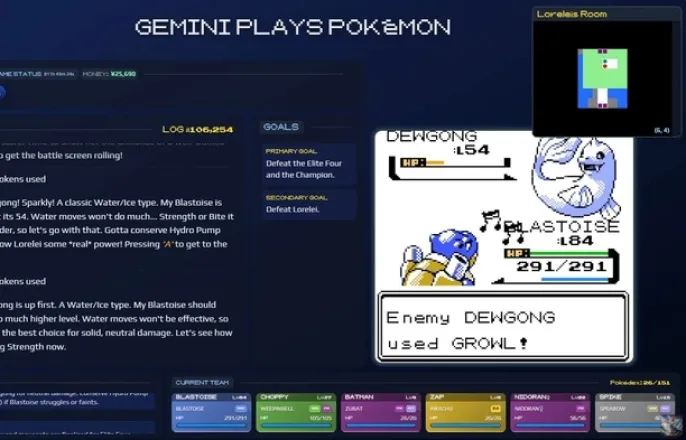Open the BATMAN Zubat team card
This screenshot has width=686, height=440.
pos(381,412)
